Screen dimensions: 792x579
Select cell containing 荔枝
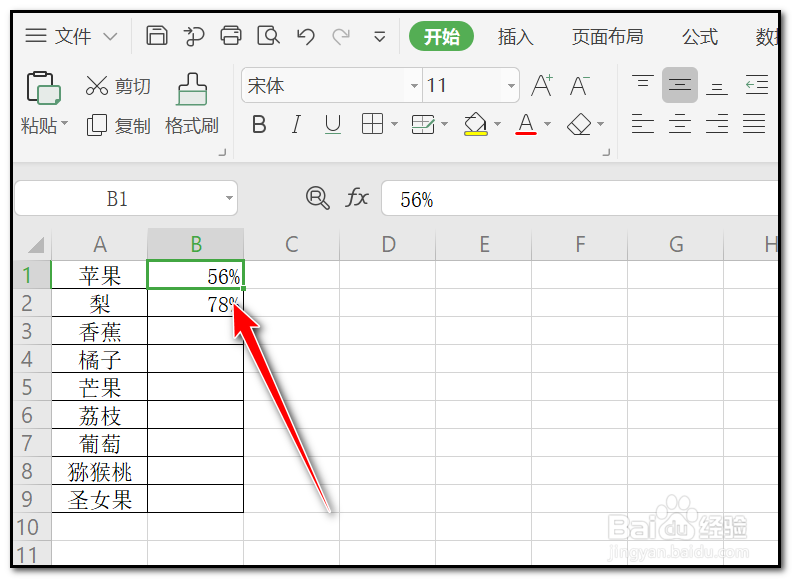pos(100,415)
